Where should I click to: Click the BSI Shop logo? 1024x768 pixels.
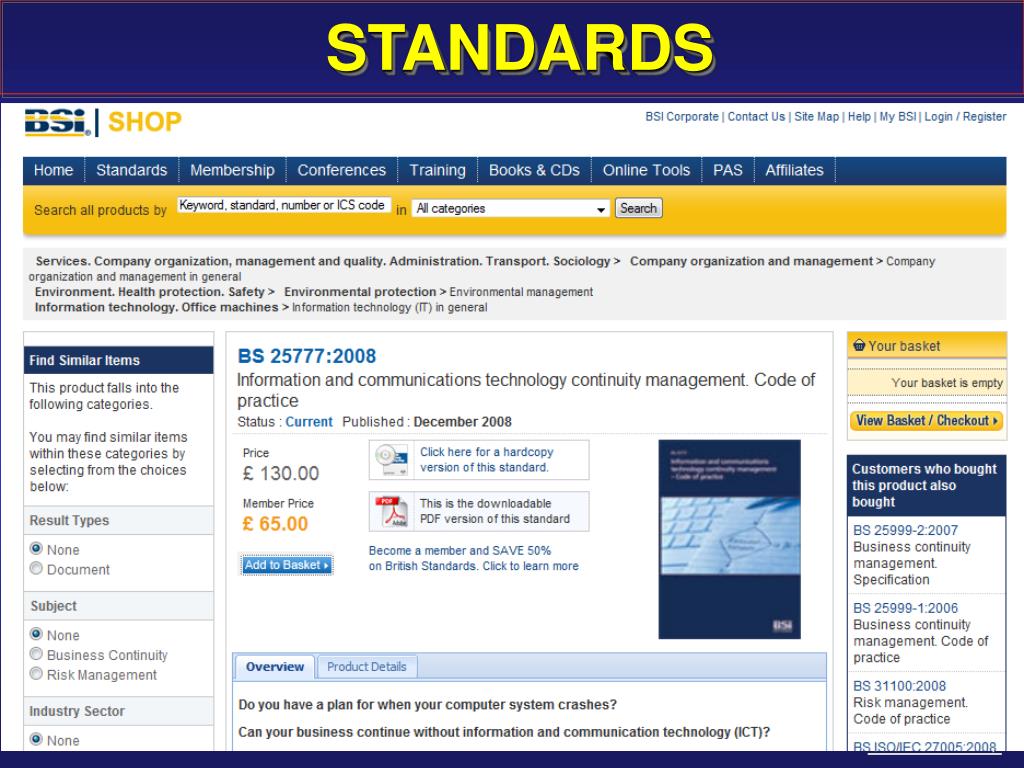pos(103,122)
